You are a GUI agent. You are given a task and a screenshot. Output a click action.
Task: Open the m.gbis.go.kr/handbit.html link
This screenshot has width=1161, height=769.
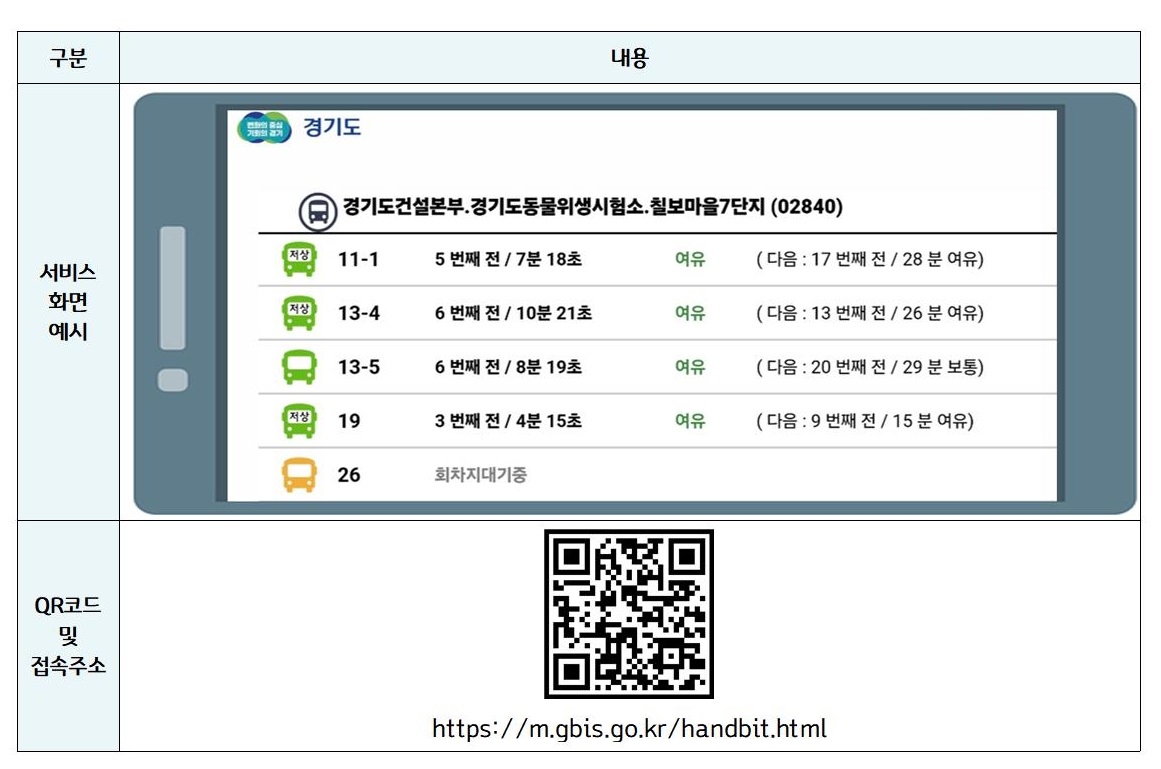(629, 728)
